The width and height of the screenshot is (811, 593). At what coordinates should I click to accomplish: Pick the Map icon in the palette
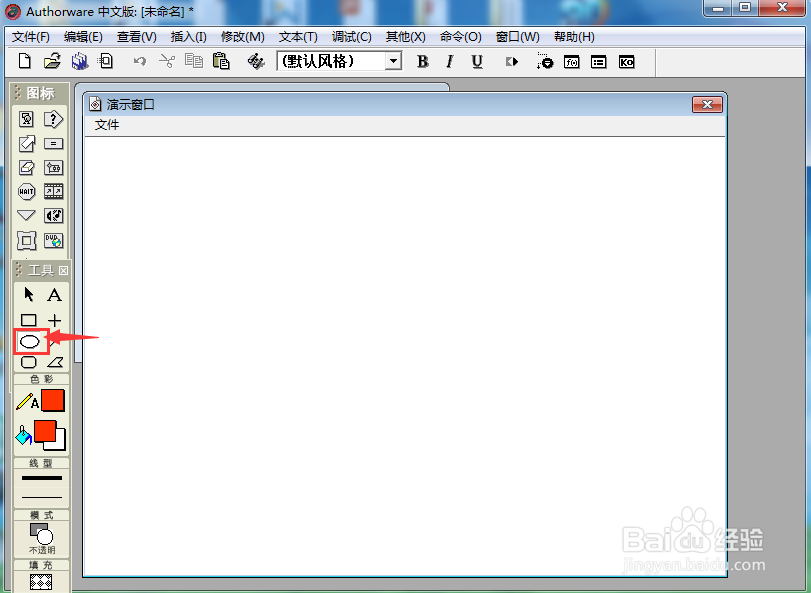(53, 167)
